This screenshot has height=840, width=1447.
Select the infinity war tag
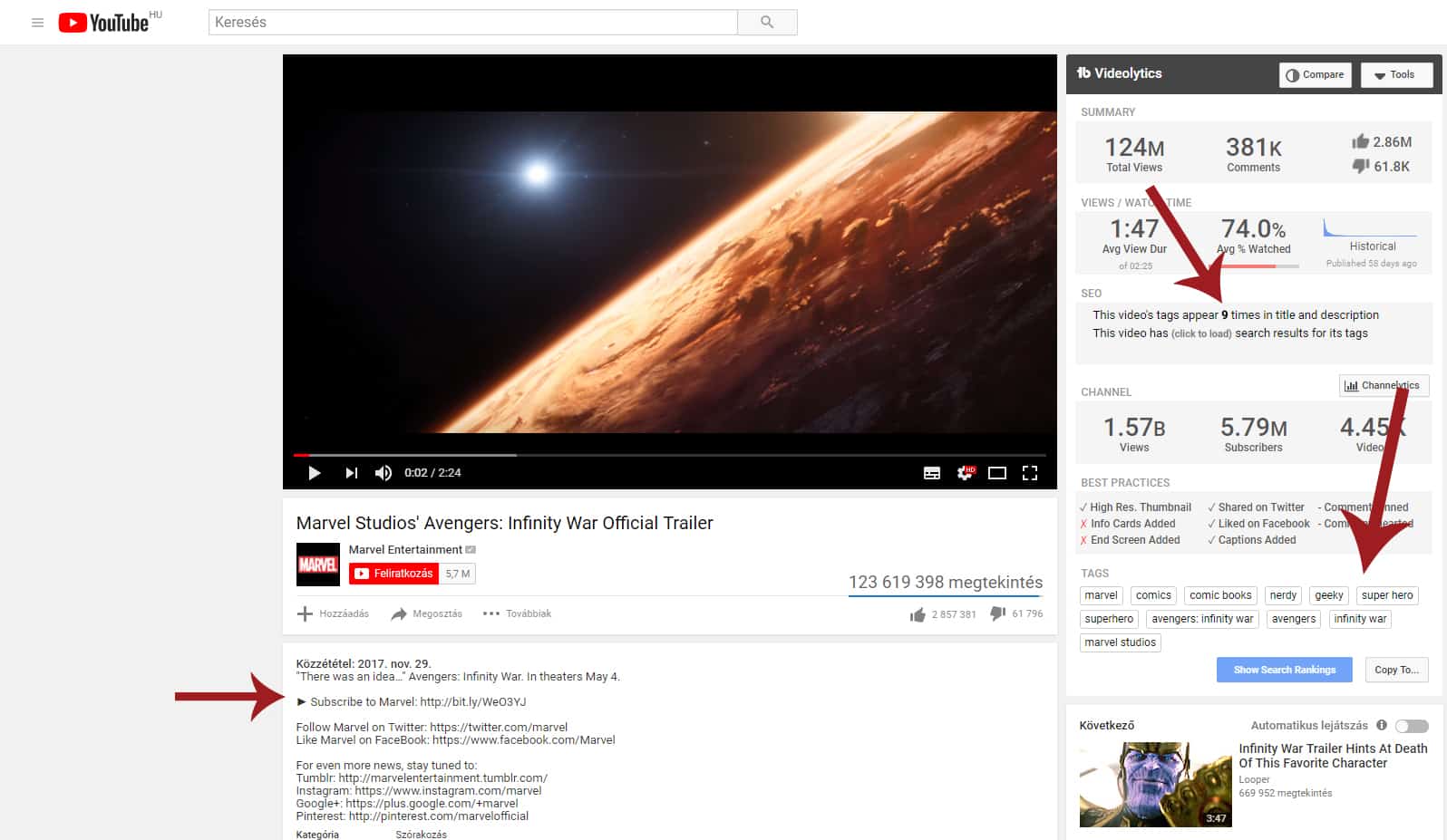[1360, 619]
